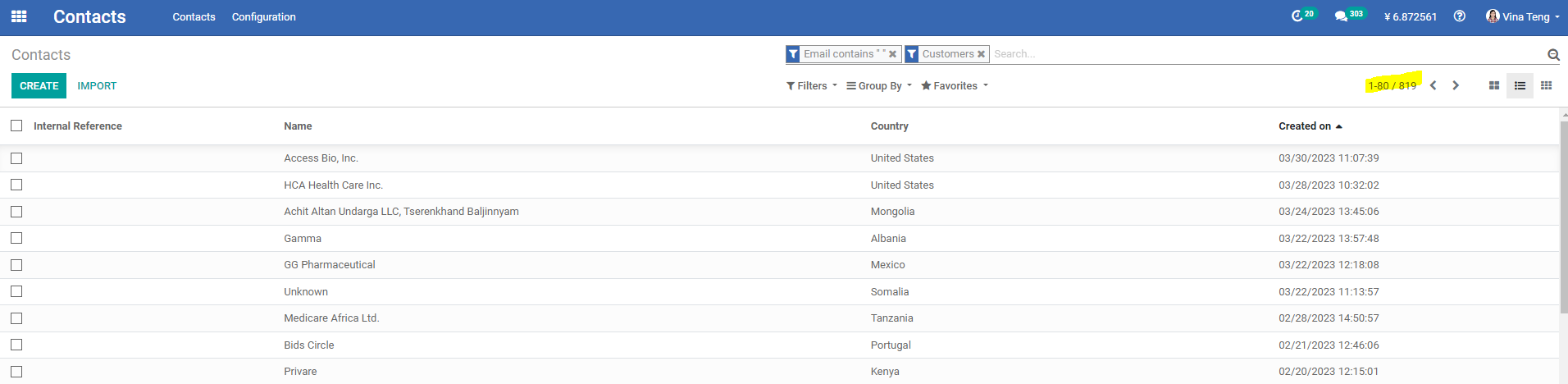Click the Somalia country cell

click(890, 291)
